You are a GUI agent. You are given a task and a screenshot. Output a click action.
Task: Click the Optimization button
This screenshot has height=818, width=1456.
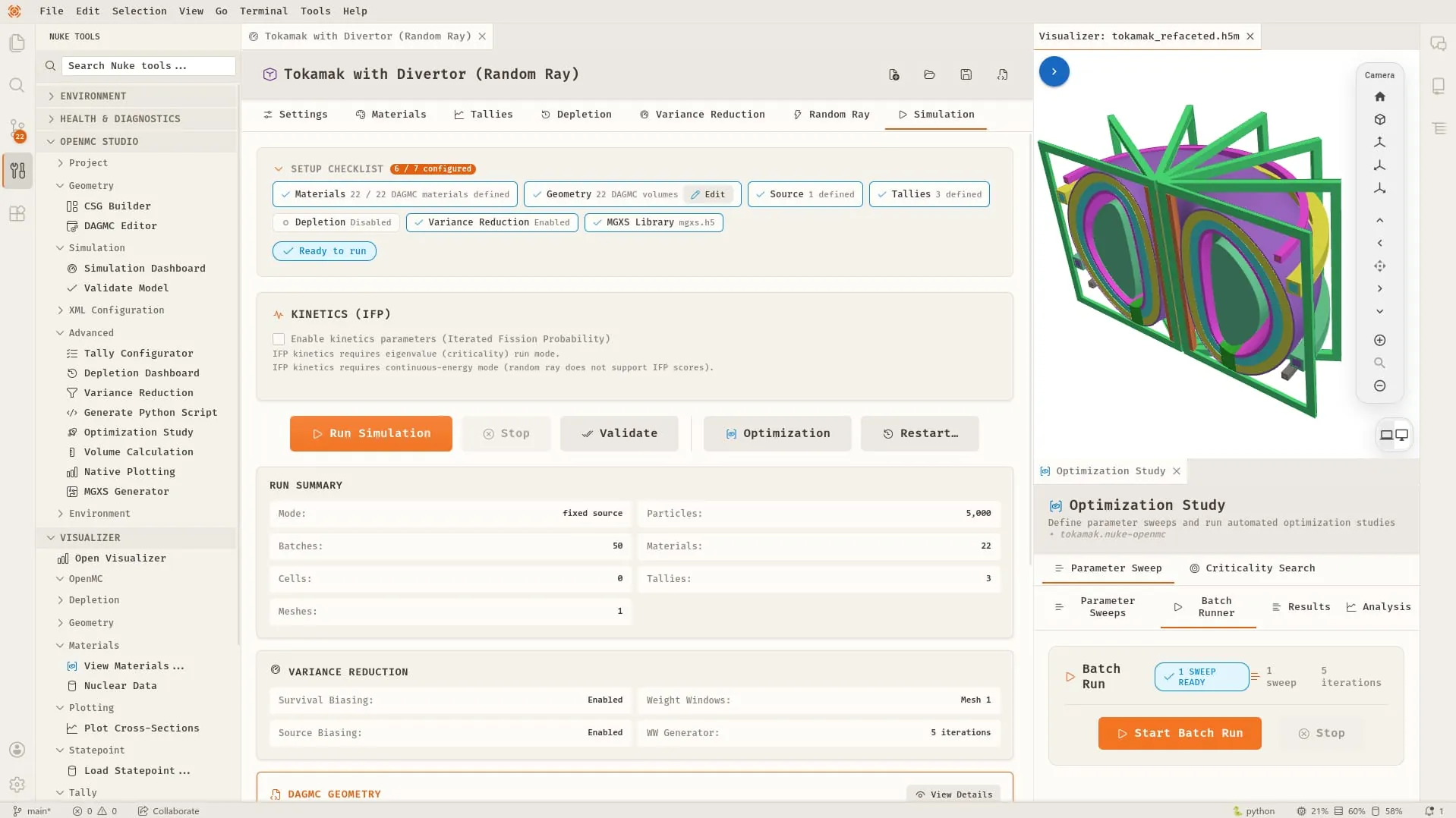click(x=777, y=433)
